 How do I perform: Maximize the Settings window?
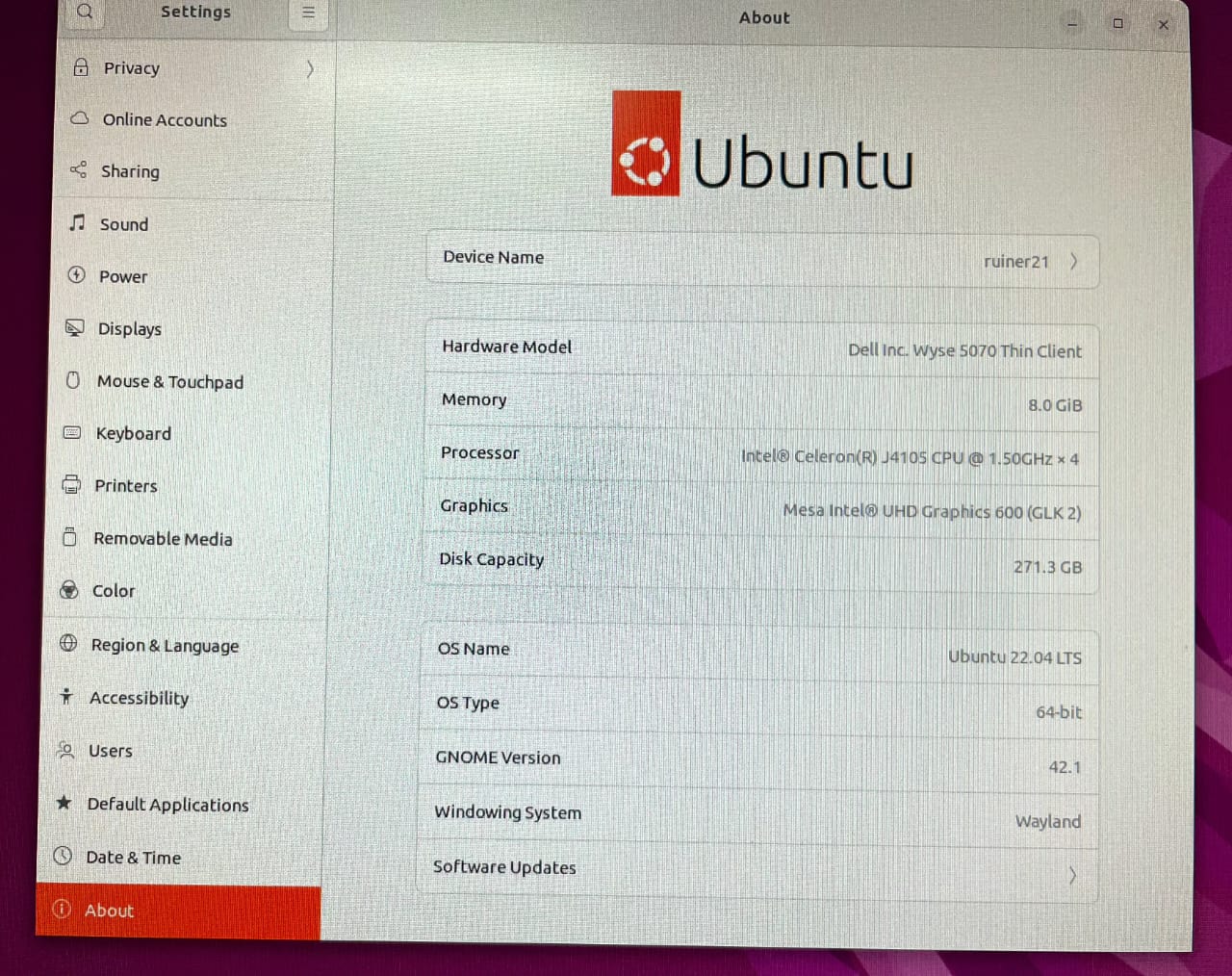tap(1117, 23)
